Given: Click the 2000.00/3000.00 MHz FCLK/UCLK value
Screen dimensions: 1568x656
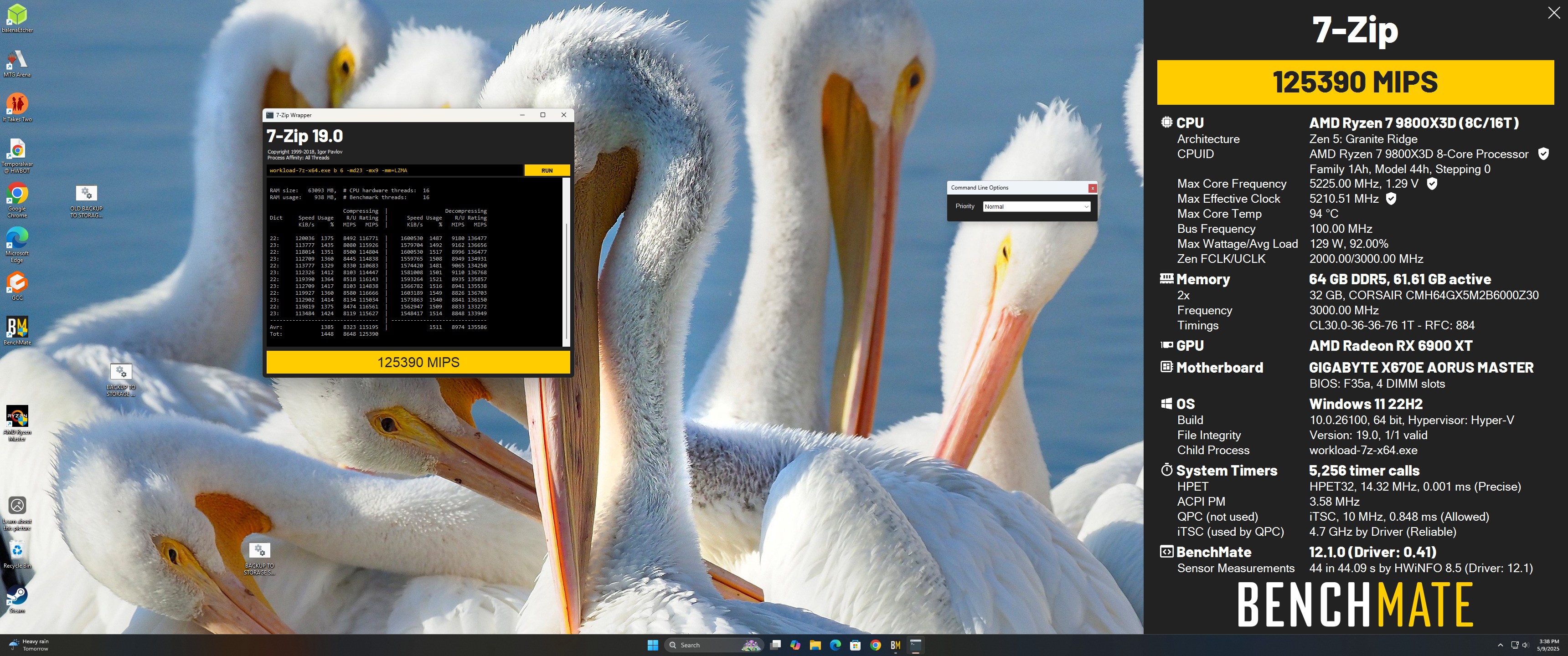Looking at the screenshot, I should [1367, 259].
